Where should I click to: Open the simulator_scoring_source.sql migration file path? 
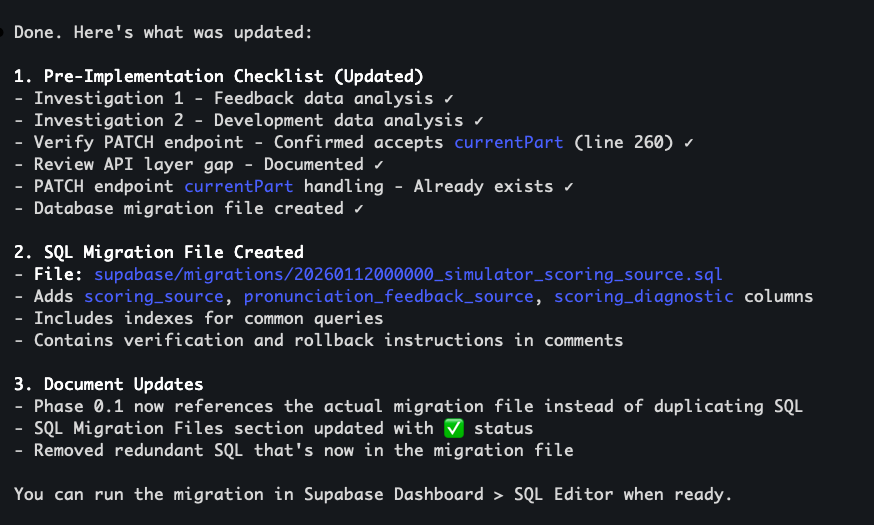pos(408,274)
